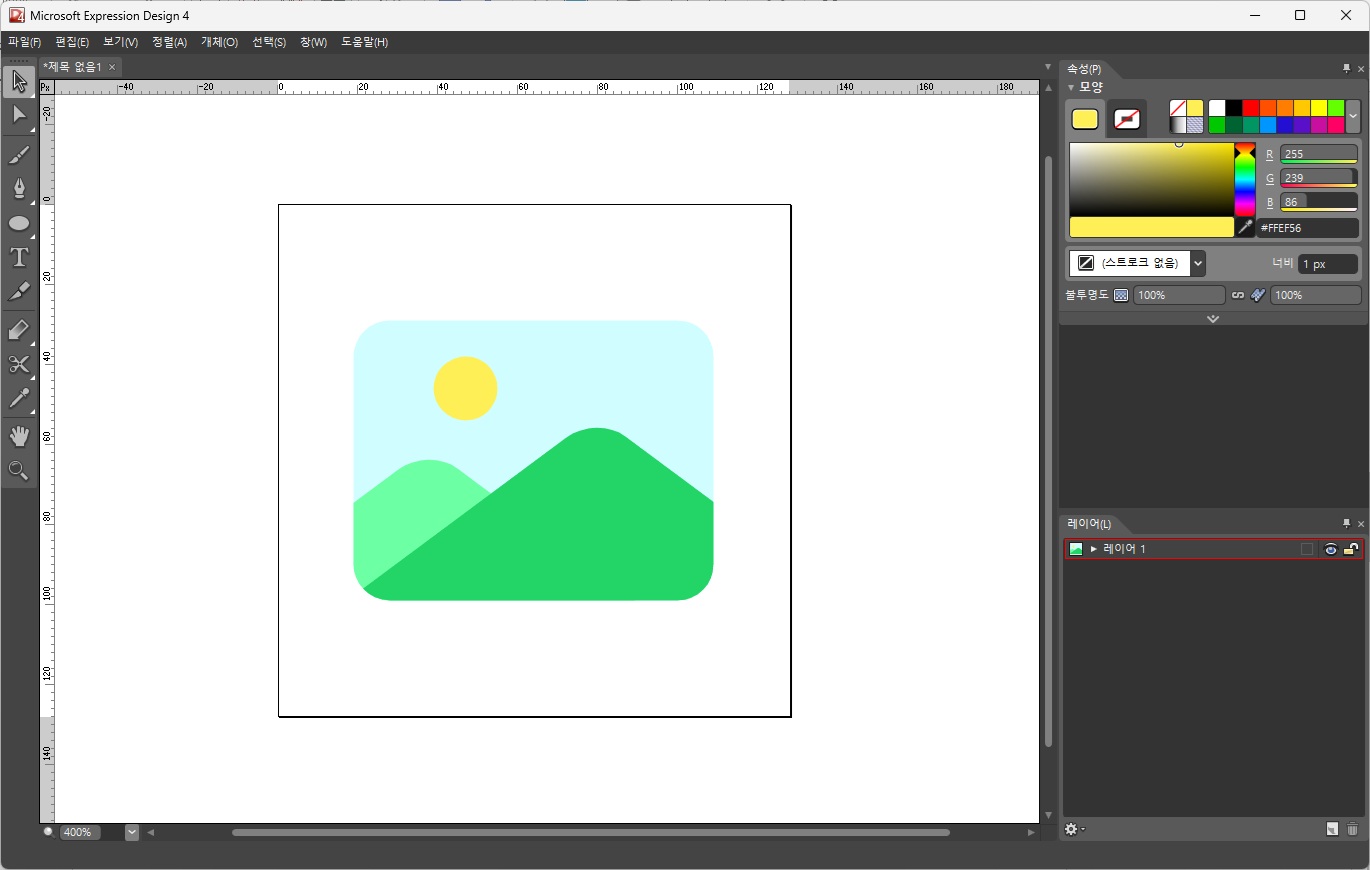
Task: Open the 선택(S) menu
Action: coord(269,42)
